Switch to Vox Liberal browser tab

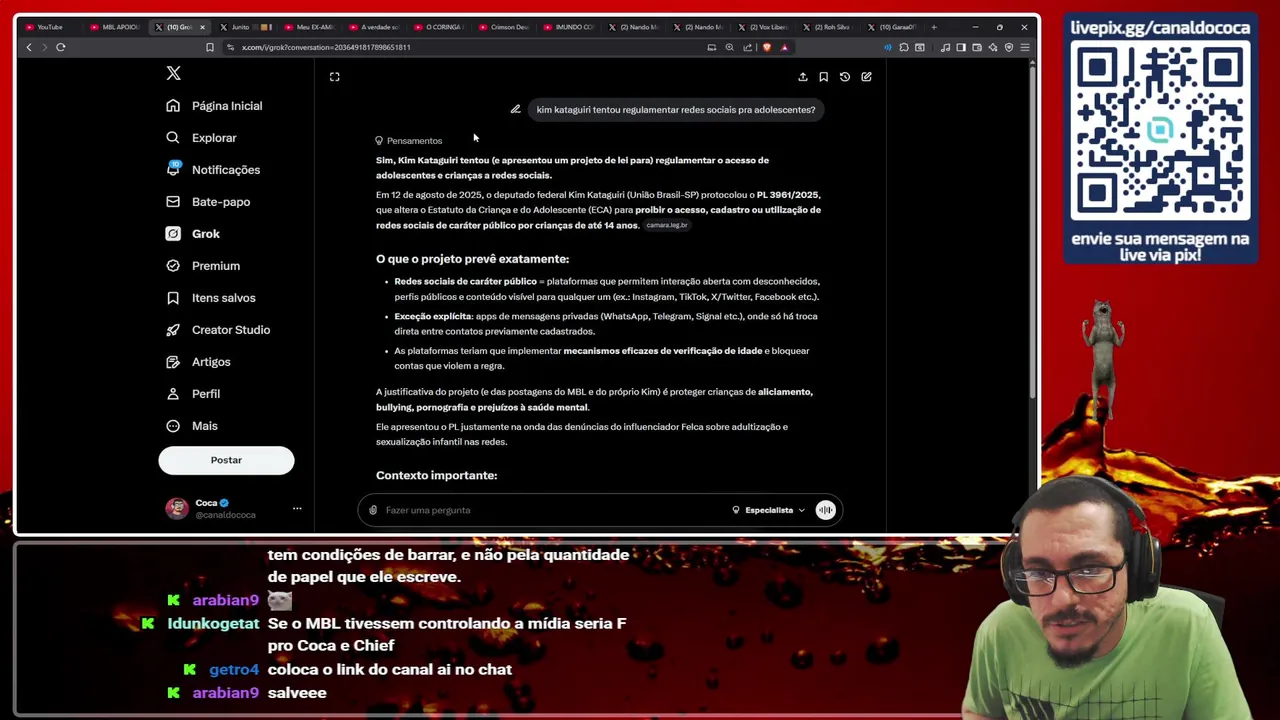click(x=765, y=27)
